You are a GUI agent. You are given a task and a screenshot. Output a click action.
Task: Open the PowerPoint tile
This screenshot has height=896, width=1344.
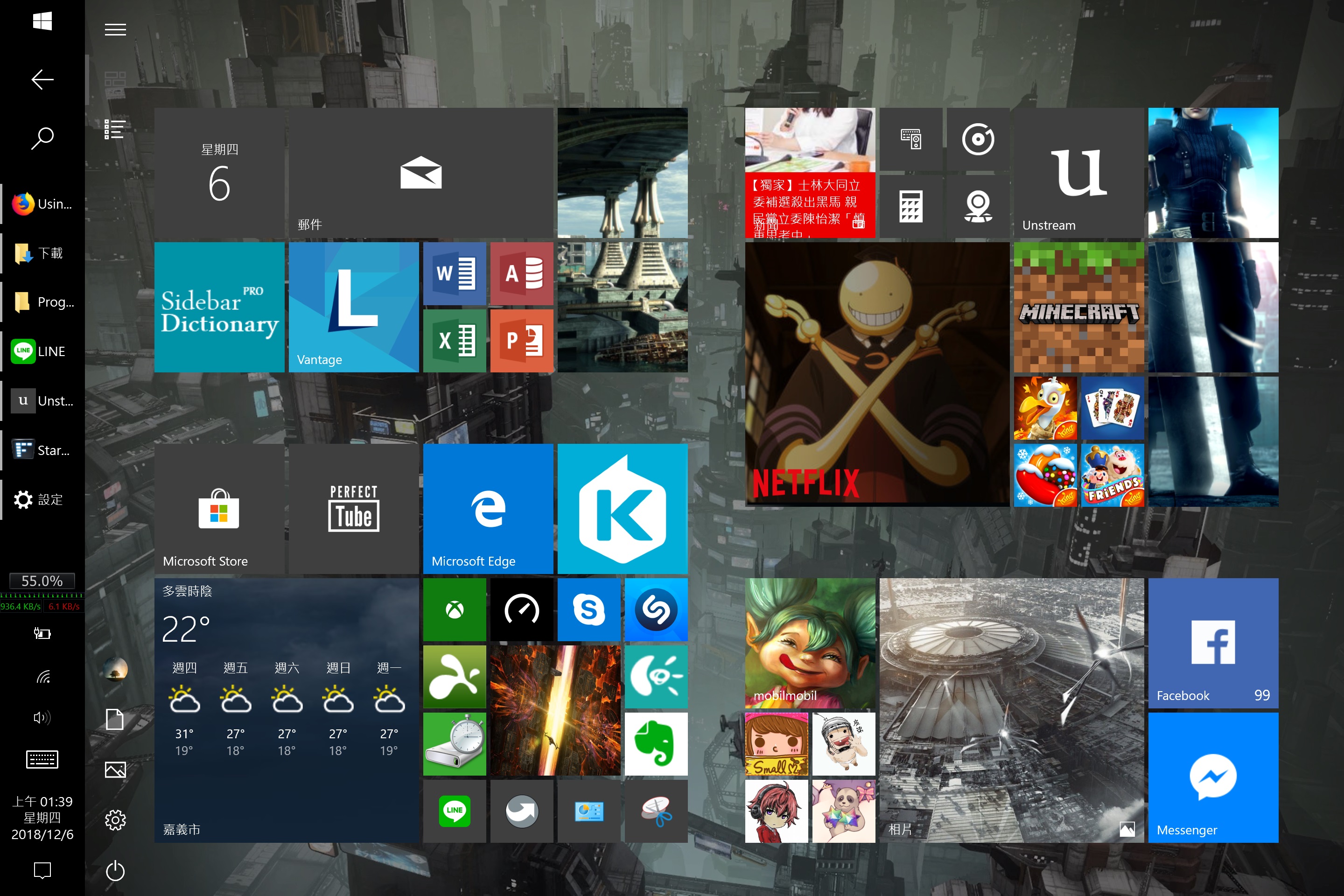pos(522,341)
